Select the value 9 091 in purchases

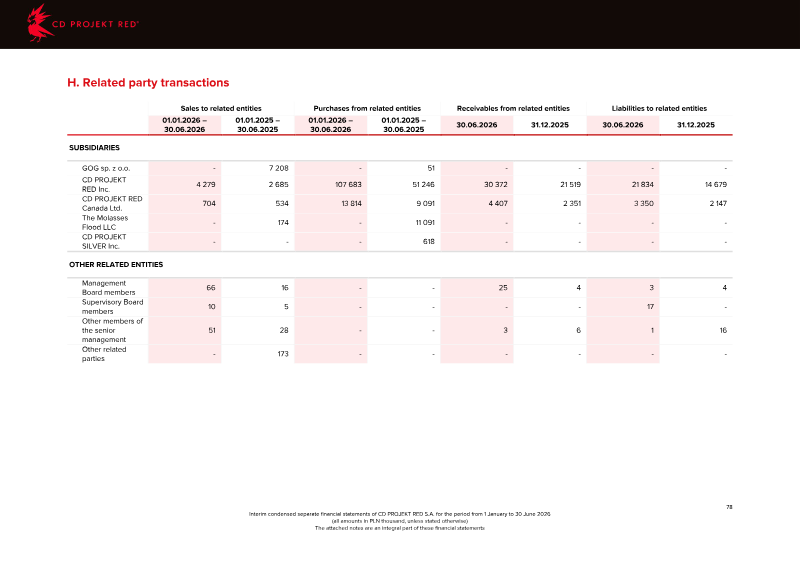pos(426,203)
